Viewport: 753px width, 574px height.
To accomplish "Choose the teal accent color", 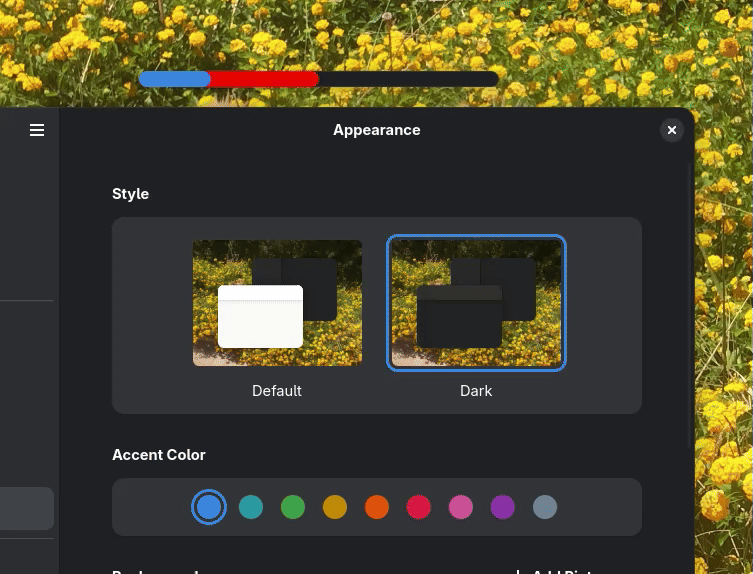I will tap(251, 507).
